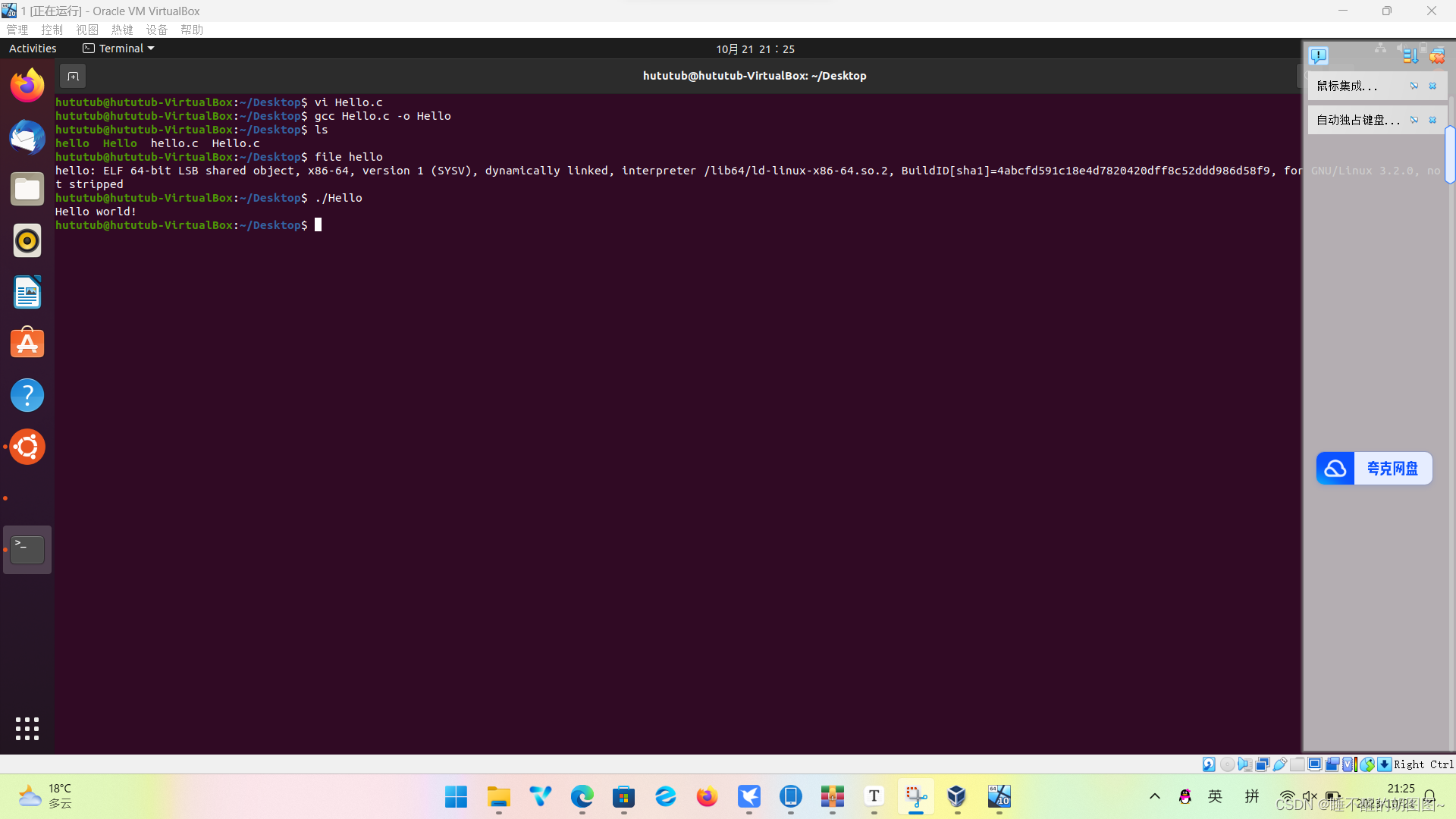The width and height of the screenshot is (1456, 819).
Task: Click the notification panel scrollbar handle
Action: [1450, 155]
